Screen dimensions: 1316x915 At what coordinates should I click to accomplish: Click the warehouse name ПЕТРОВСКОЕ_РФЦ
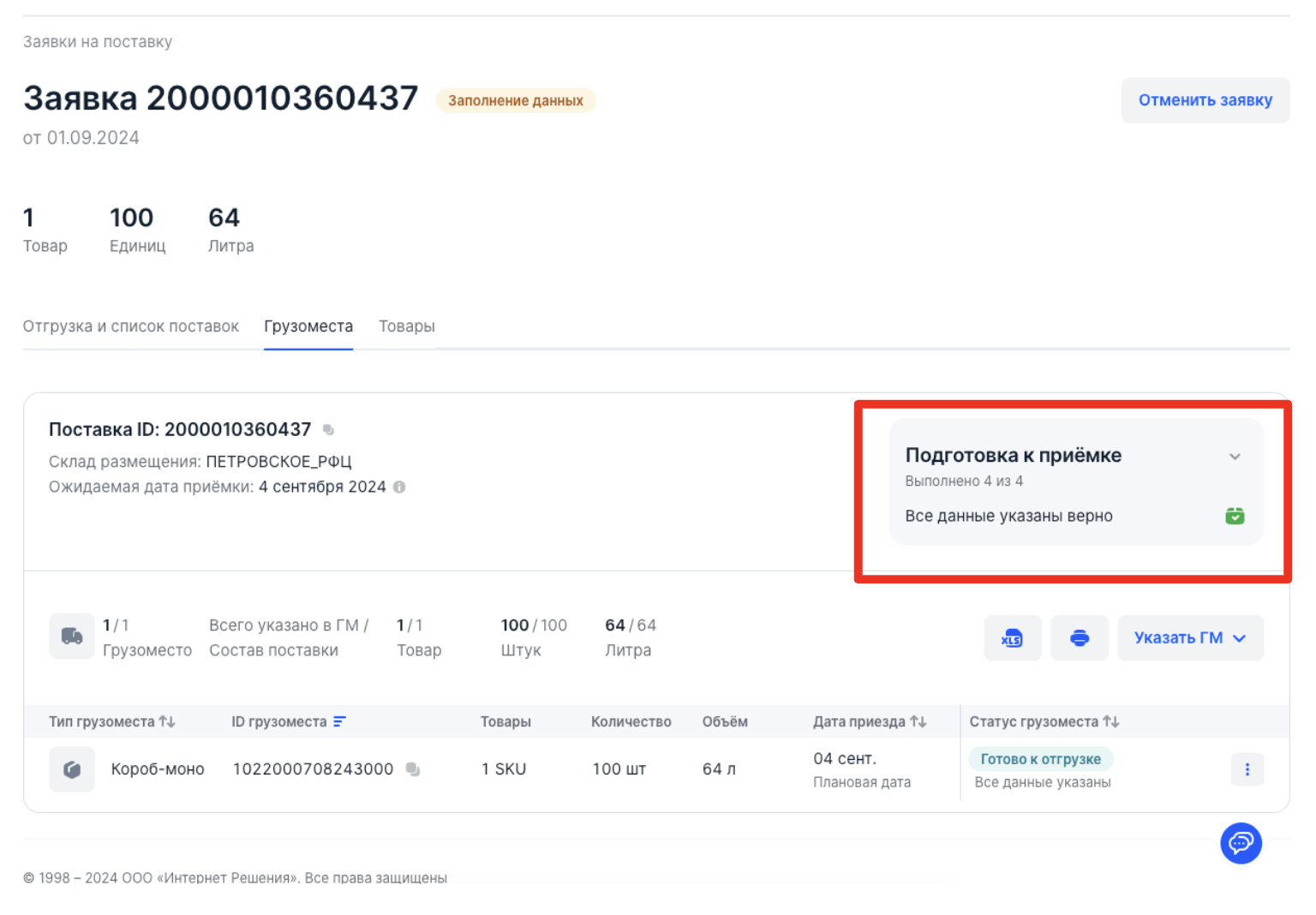coord(279,462)
